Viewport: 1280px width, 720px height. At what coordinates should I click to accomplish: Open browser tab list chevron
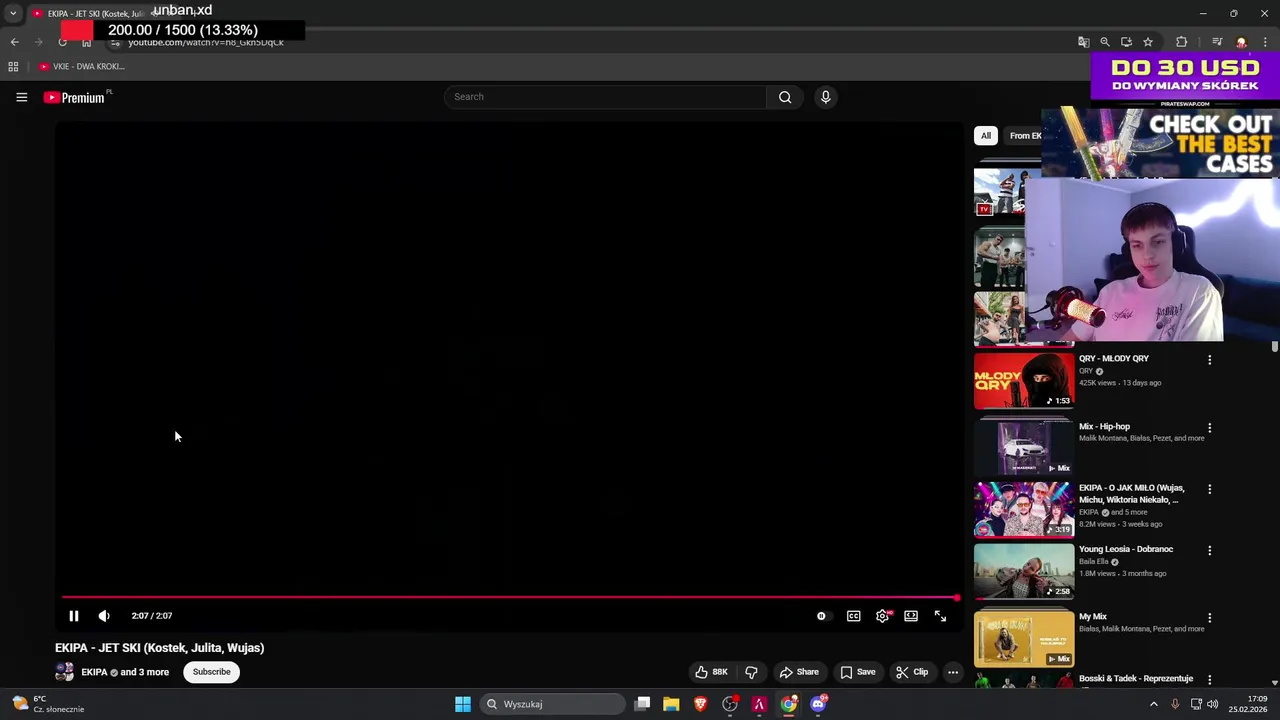pyautogui.click(x=13, y=13)
